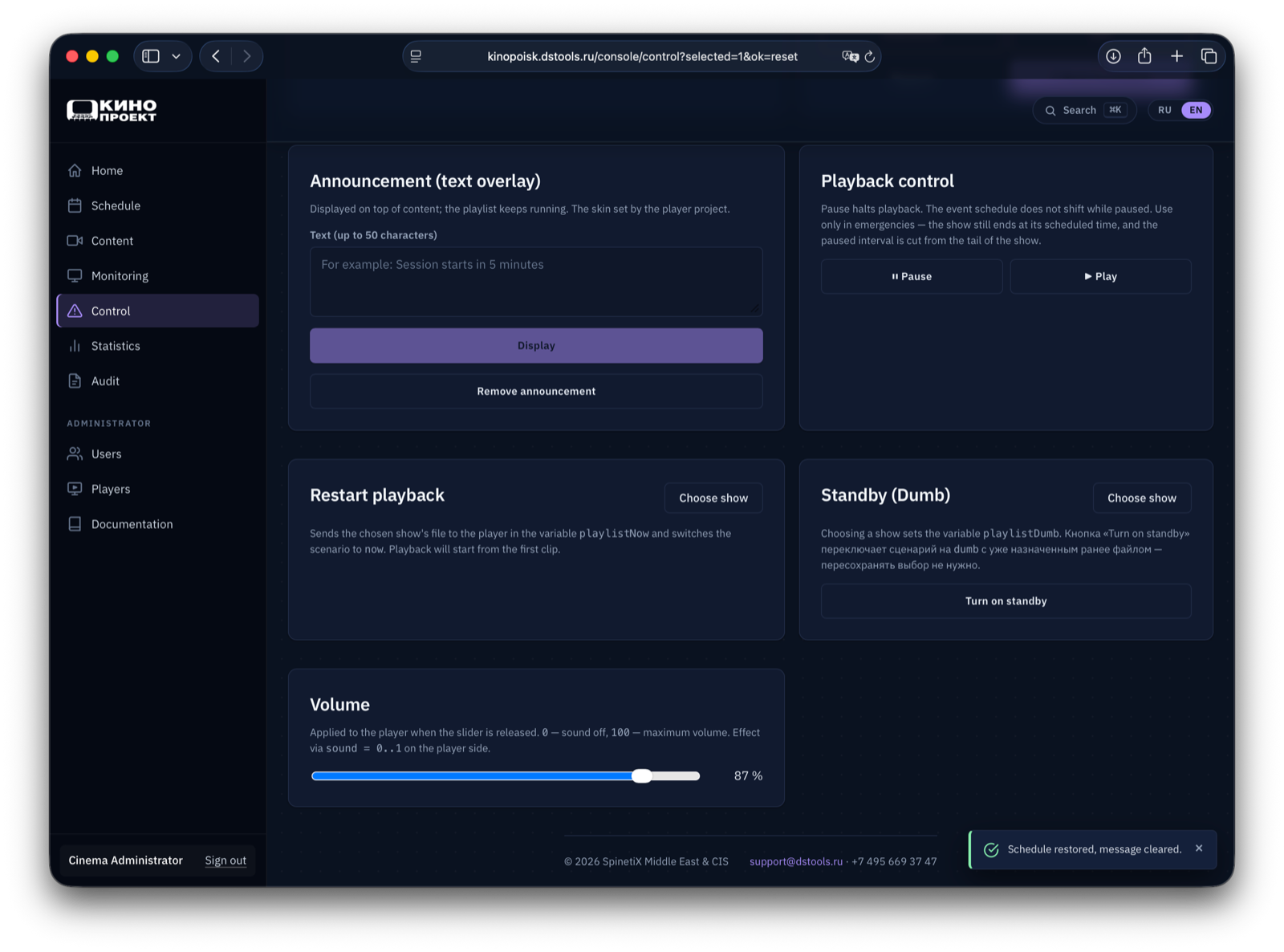The height and width of the screenshot is (952, 1284).
Task: Go to the Content section
Action: [158, 241]
